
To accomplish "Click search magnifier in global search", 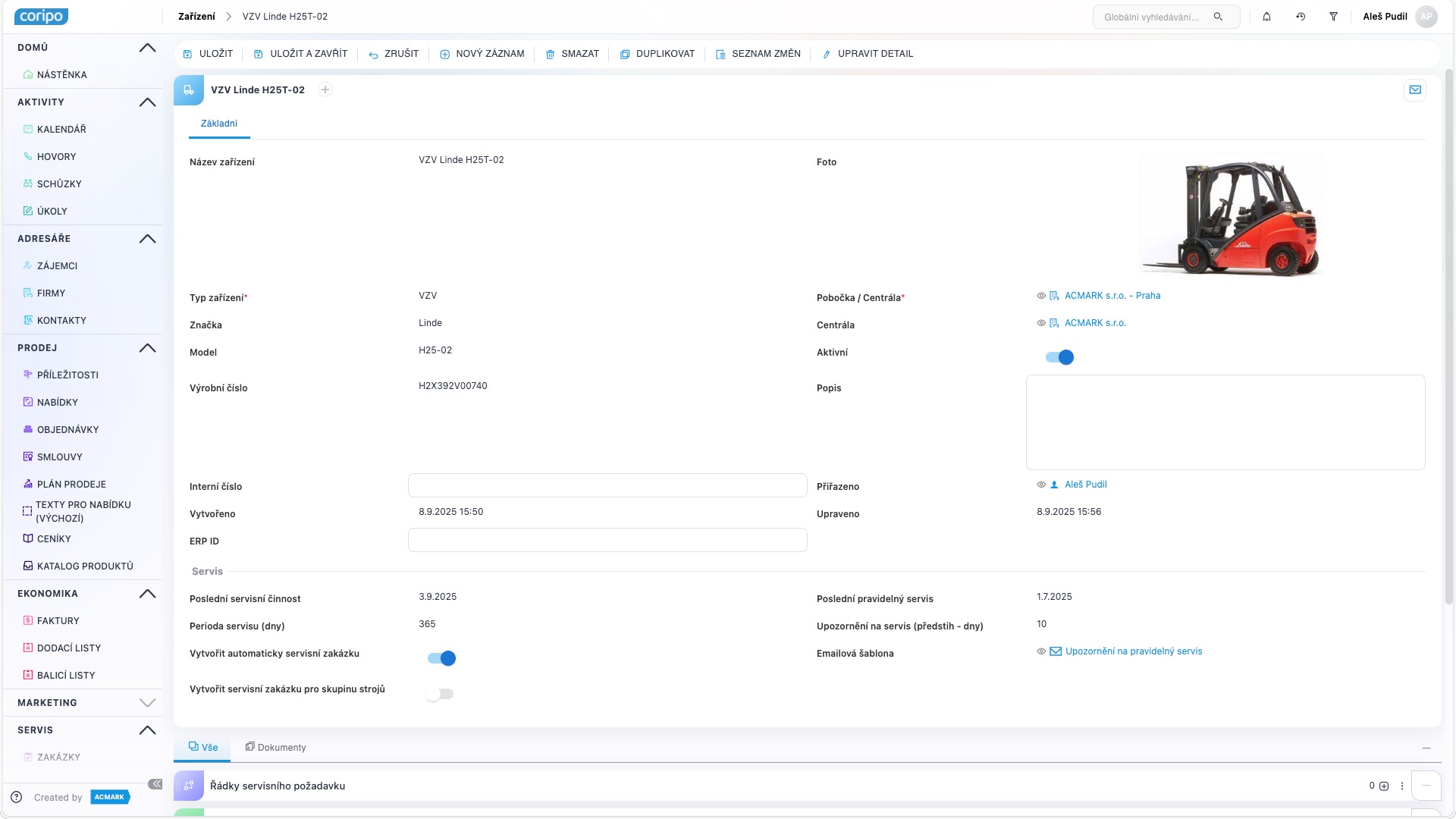I will (1218, 17).
